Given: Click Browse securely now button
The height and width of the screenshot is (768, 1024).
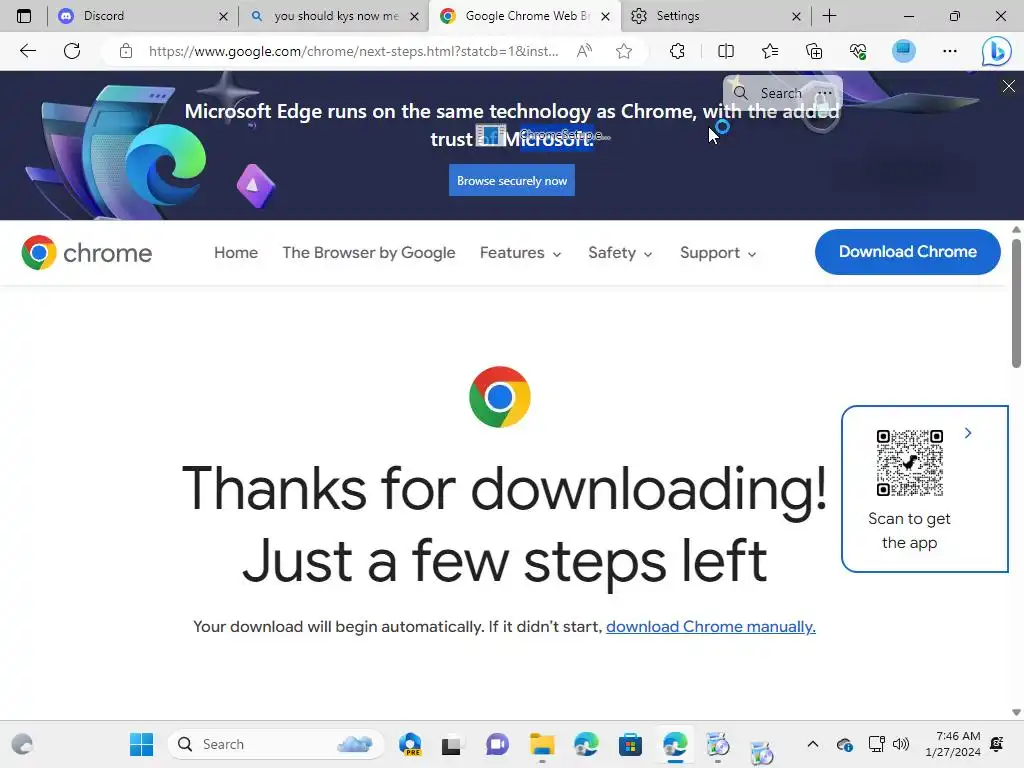Looking at the screenshot, I should click(x=511, y=180).
